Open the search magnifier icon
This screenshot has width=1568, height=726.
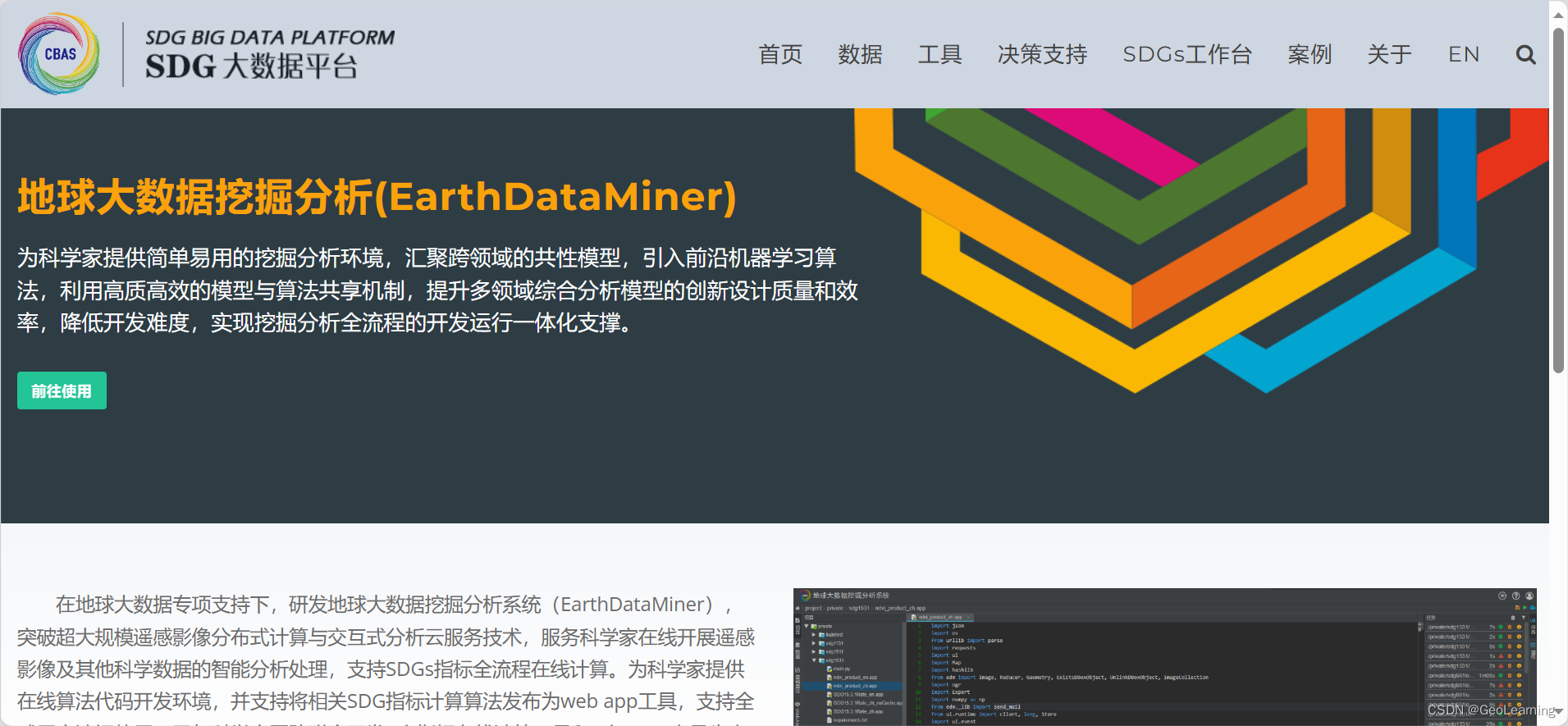click(x=1525, y=54)
